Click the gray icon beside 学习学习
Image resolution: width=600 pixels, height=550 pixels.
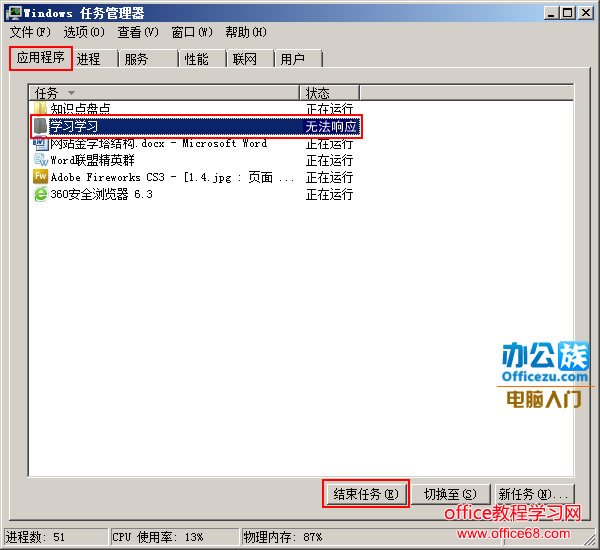(x=40, y=126)
